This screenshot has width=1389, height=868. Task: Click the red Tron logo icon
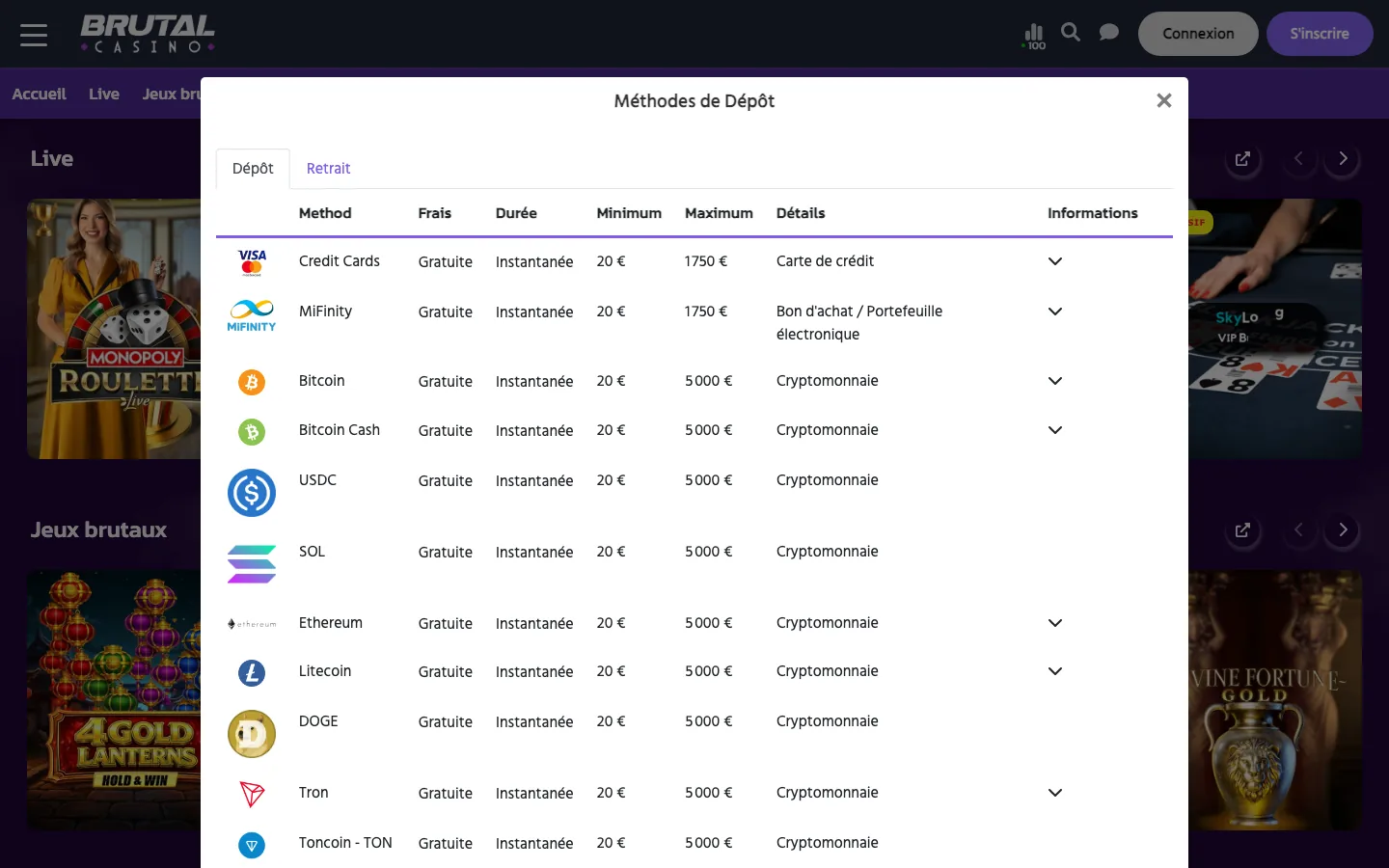pyautogui.click(x=252, y=794)
